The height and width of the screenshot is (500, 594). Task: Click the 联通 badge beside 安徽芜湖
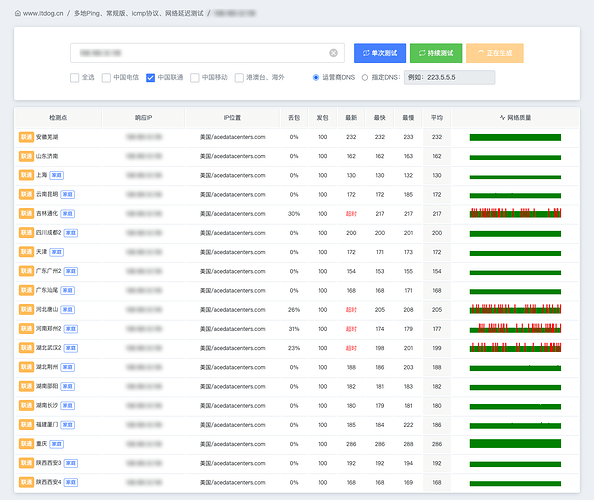coord(26,137)
